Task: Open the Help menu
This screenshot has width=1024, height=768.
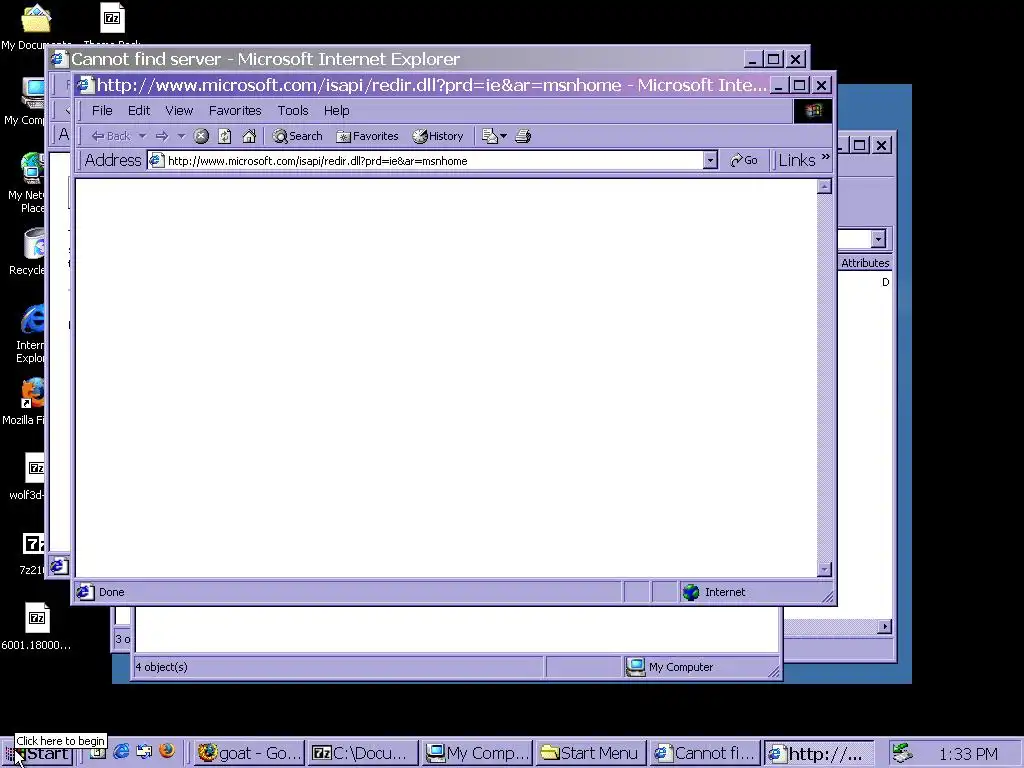Action: pyautogui.click(x=336, y=110)
